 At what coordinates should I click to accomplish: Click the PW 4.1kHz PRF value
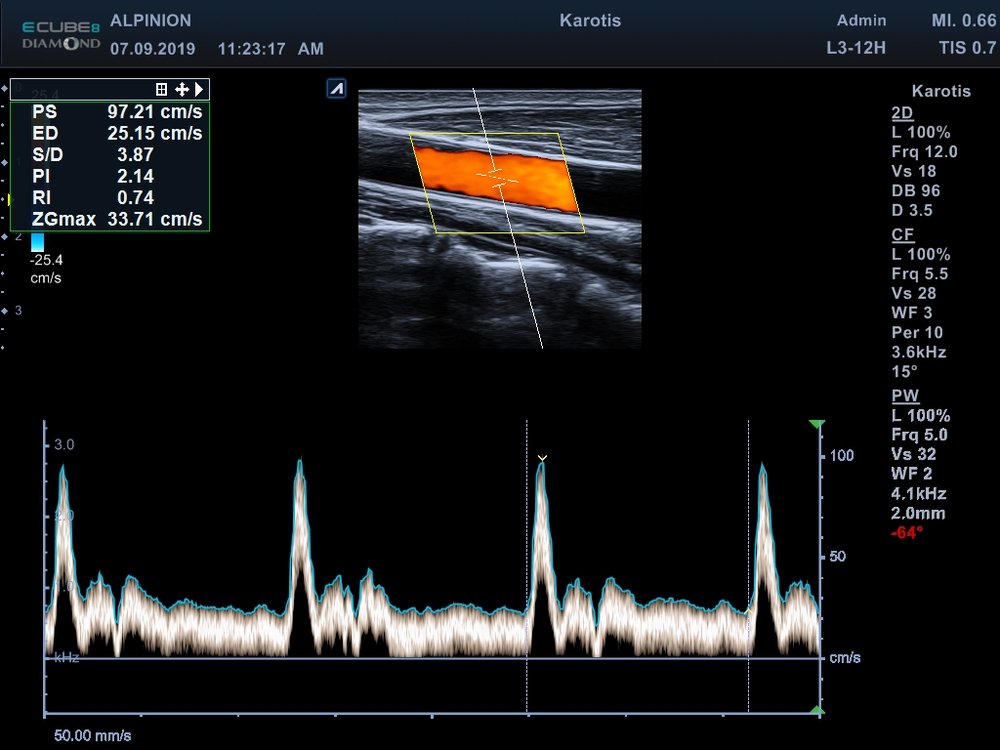[x=918, y=494]
